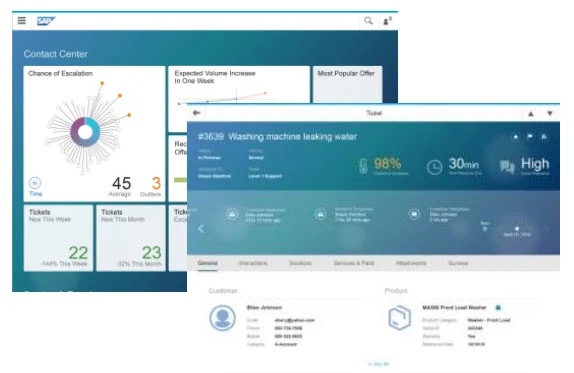Click the green '23' monthly ticket count
The image size is (574, 373).
(x=152, y=253)
